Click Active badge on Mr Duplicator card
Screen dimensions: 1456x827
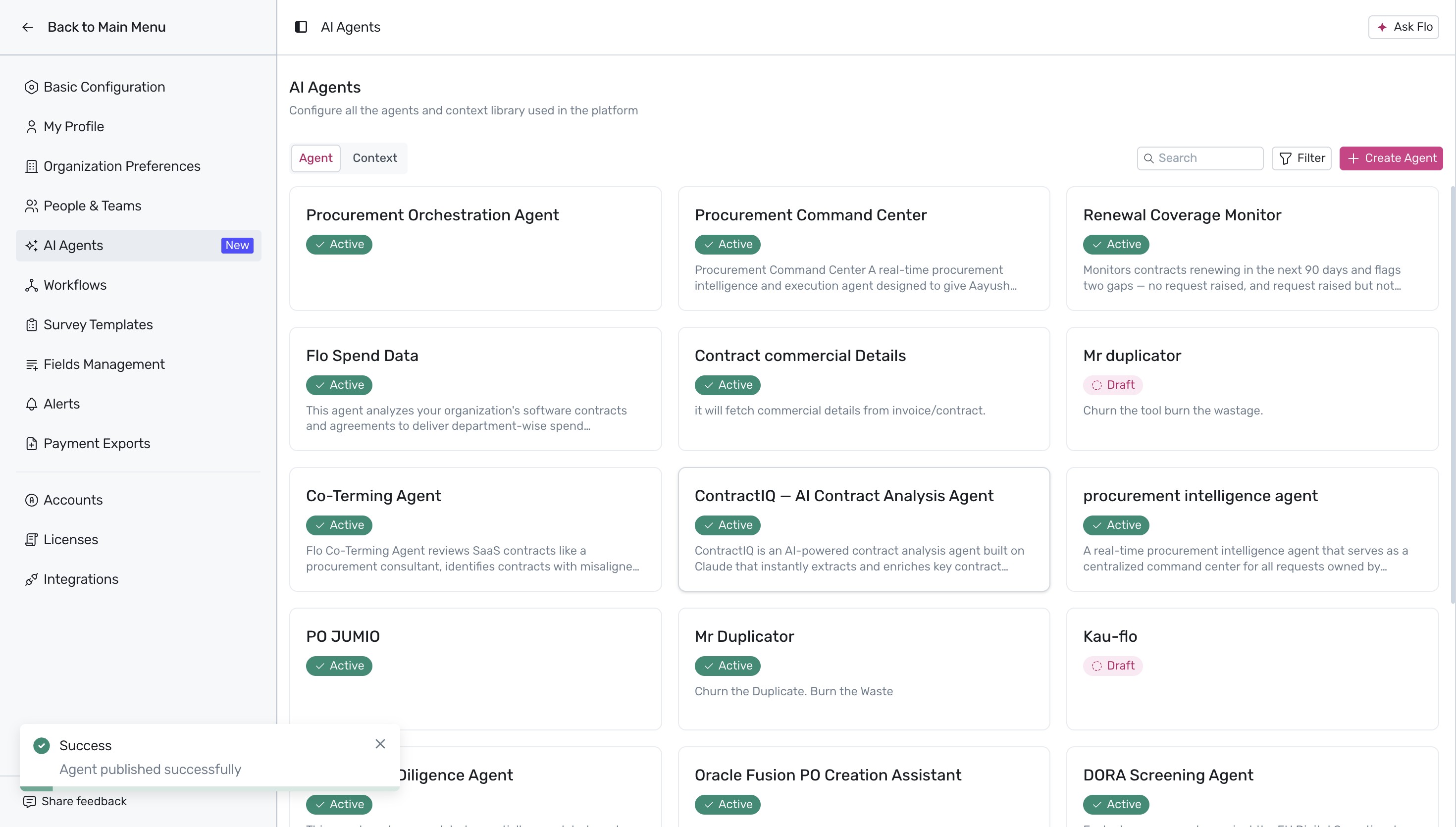728,666
